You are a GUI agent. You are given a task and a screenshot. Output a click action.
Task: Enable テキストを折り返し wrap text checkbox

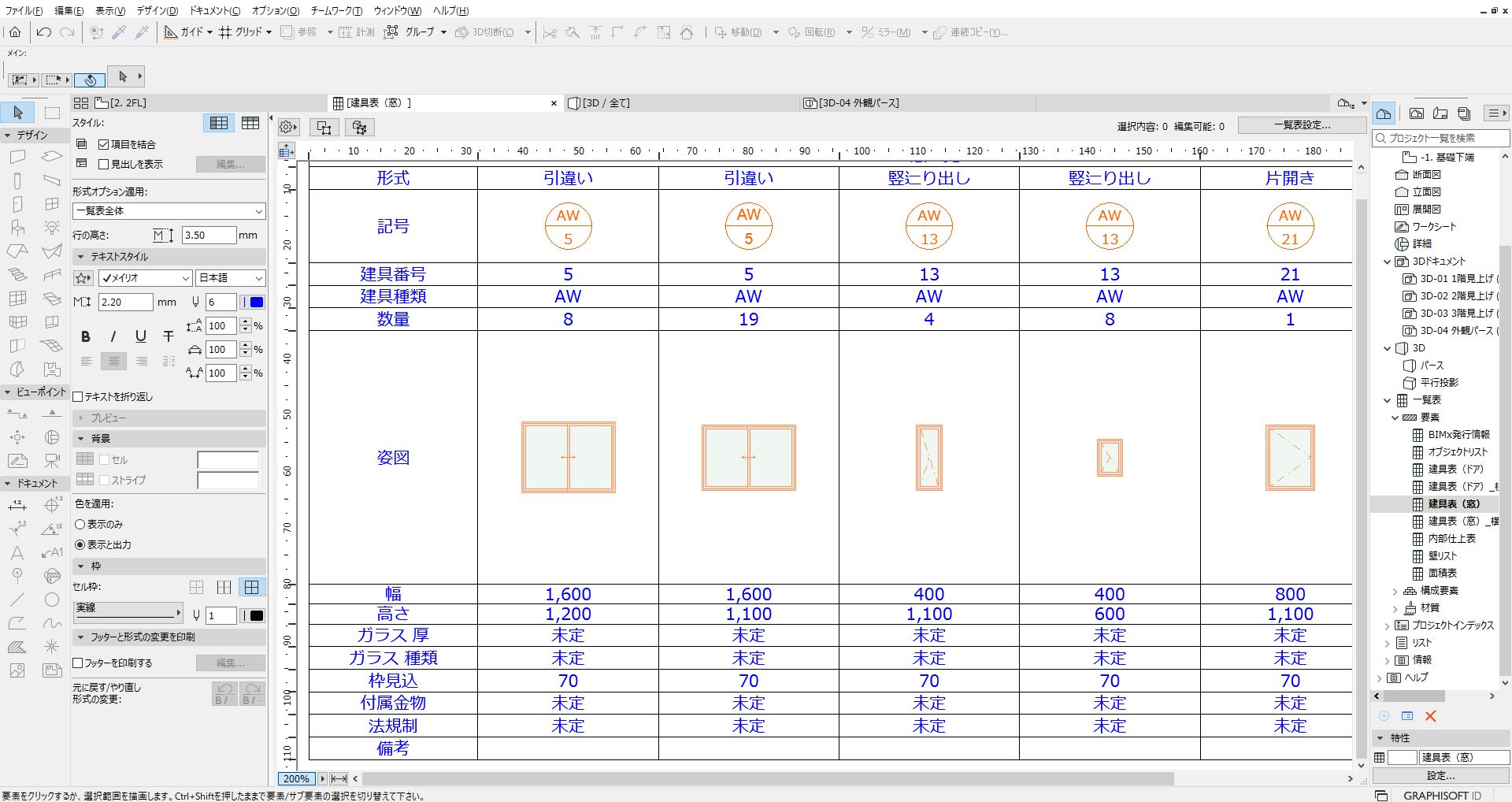[78, 396]
